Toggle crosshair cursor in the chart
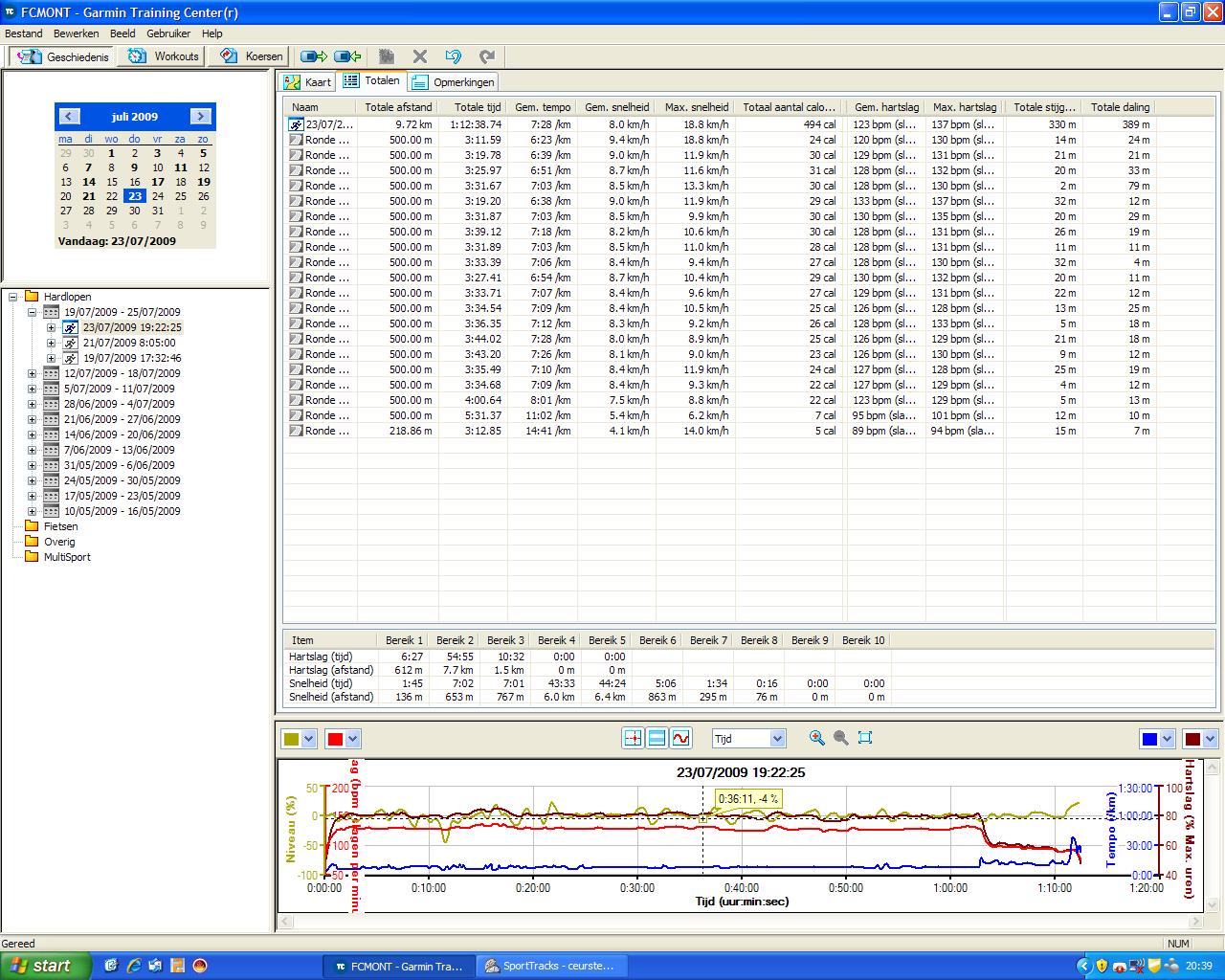The width and height of the screenshot is (1225, 980). coord(633,738)
